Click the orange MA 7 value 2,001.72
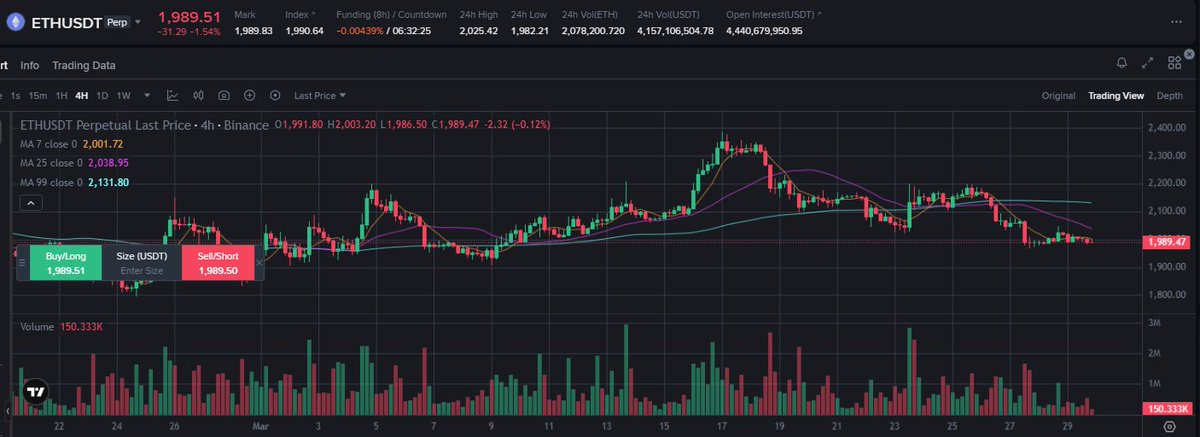The width and height of the screenshot is (1200, 437). [x=104, y=144]
